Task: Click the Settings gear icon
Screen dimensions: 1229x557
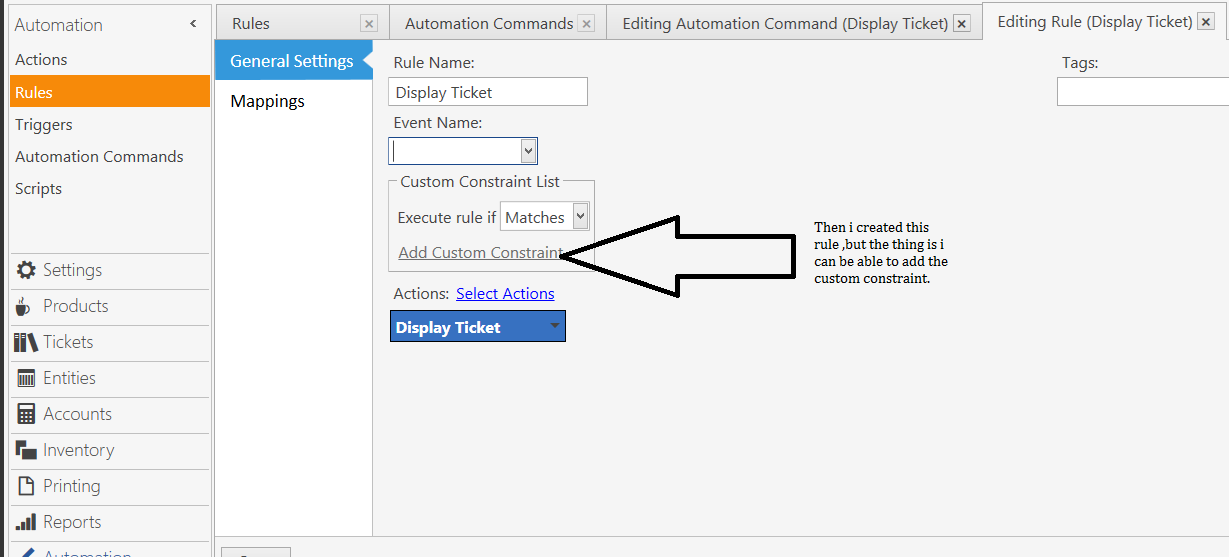Action: (26, 270)
